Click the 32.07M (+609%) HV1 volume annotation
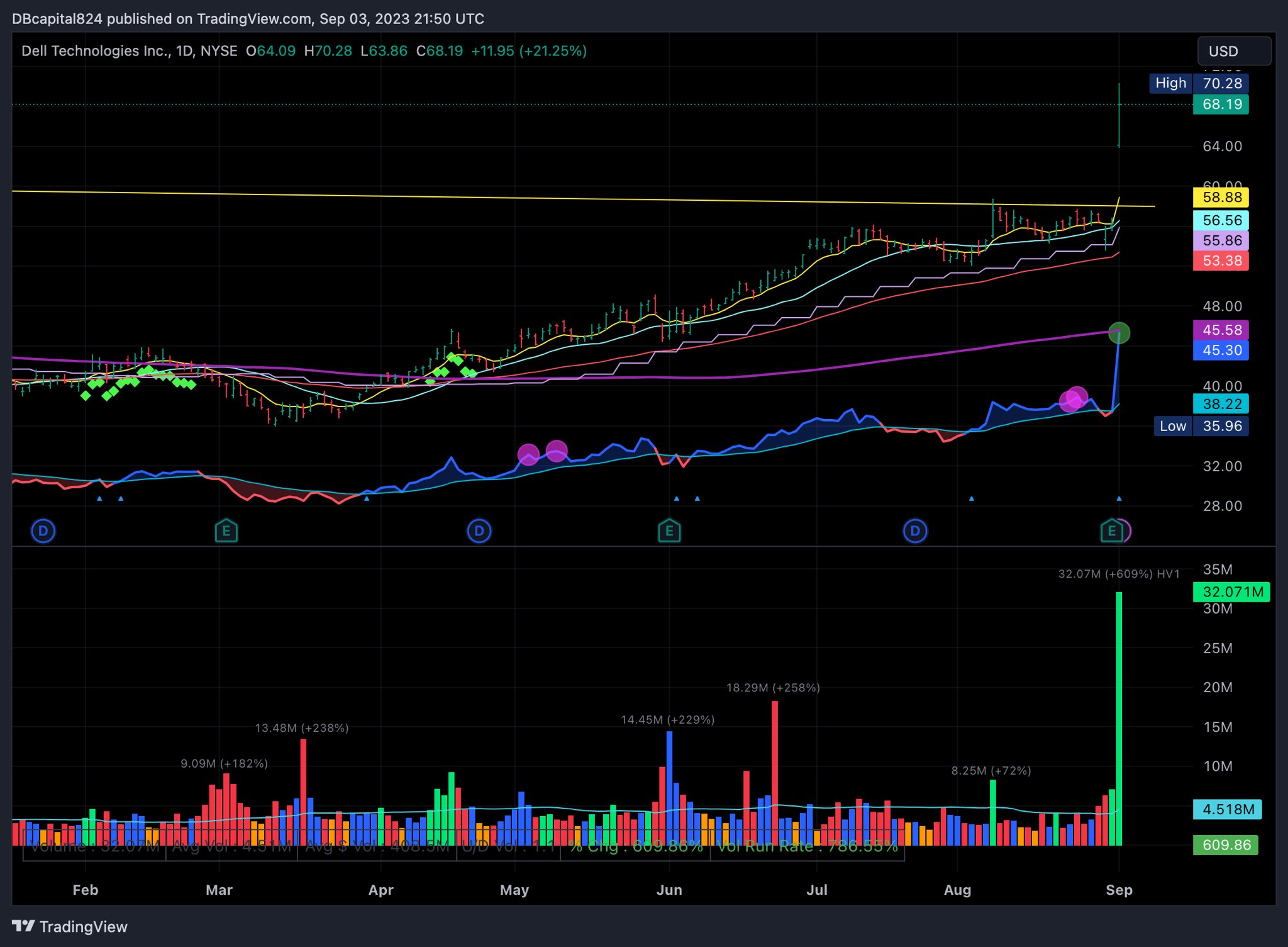The width and height of the screenshot is (1288, 947). [x=1118, y=574]
